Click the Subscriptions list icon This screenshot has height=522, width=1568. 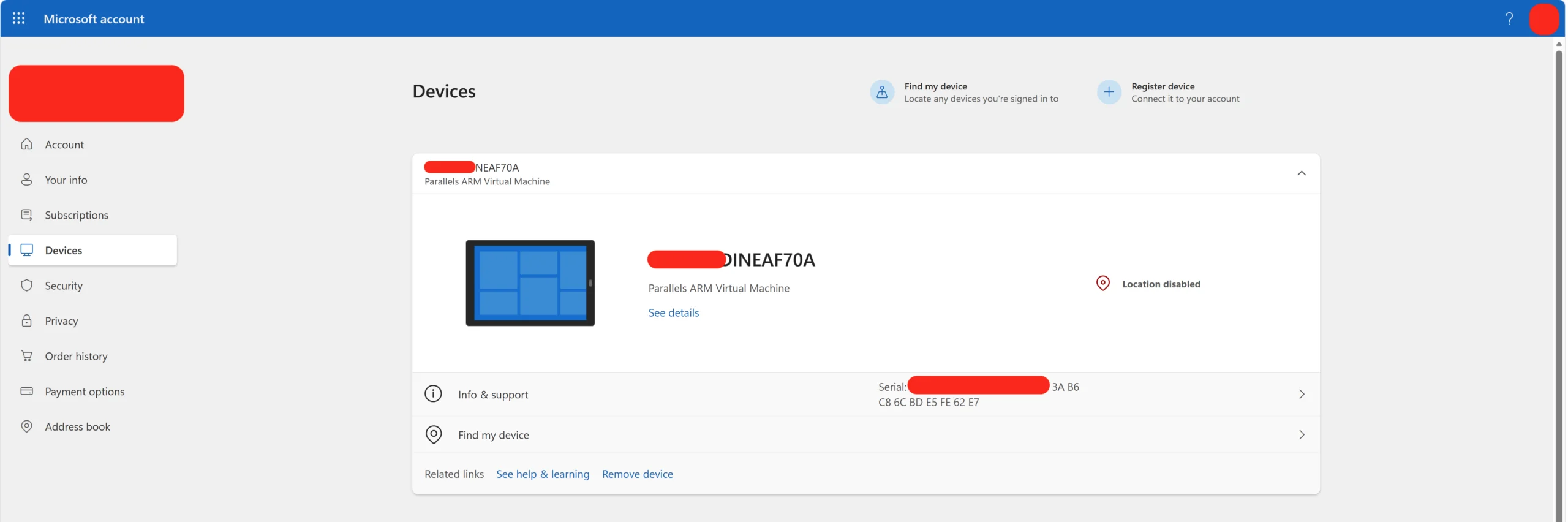27,215
